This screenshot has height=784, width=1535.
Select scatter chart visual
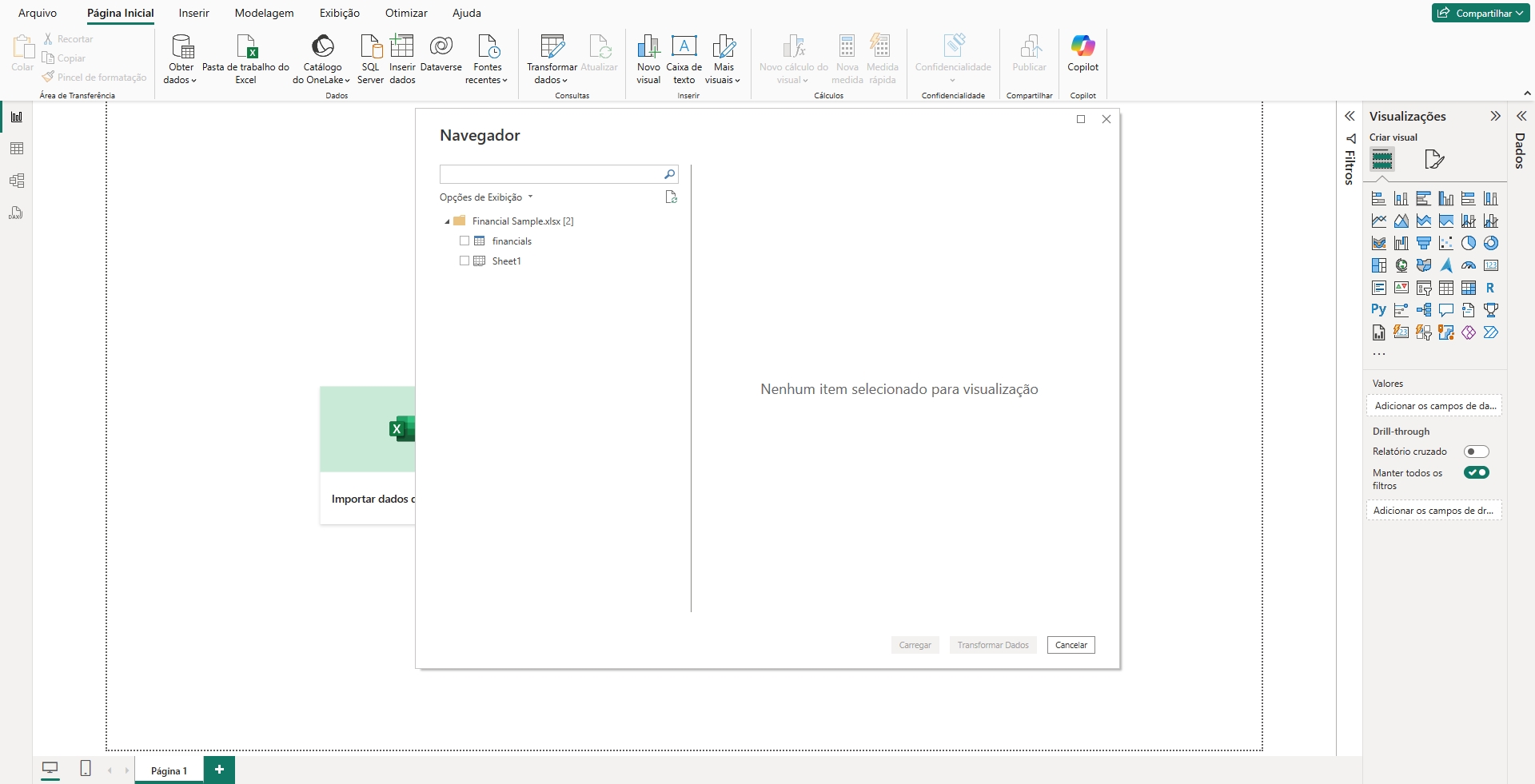click(x=1446, y=244)
